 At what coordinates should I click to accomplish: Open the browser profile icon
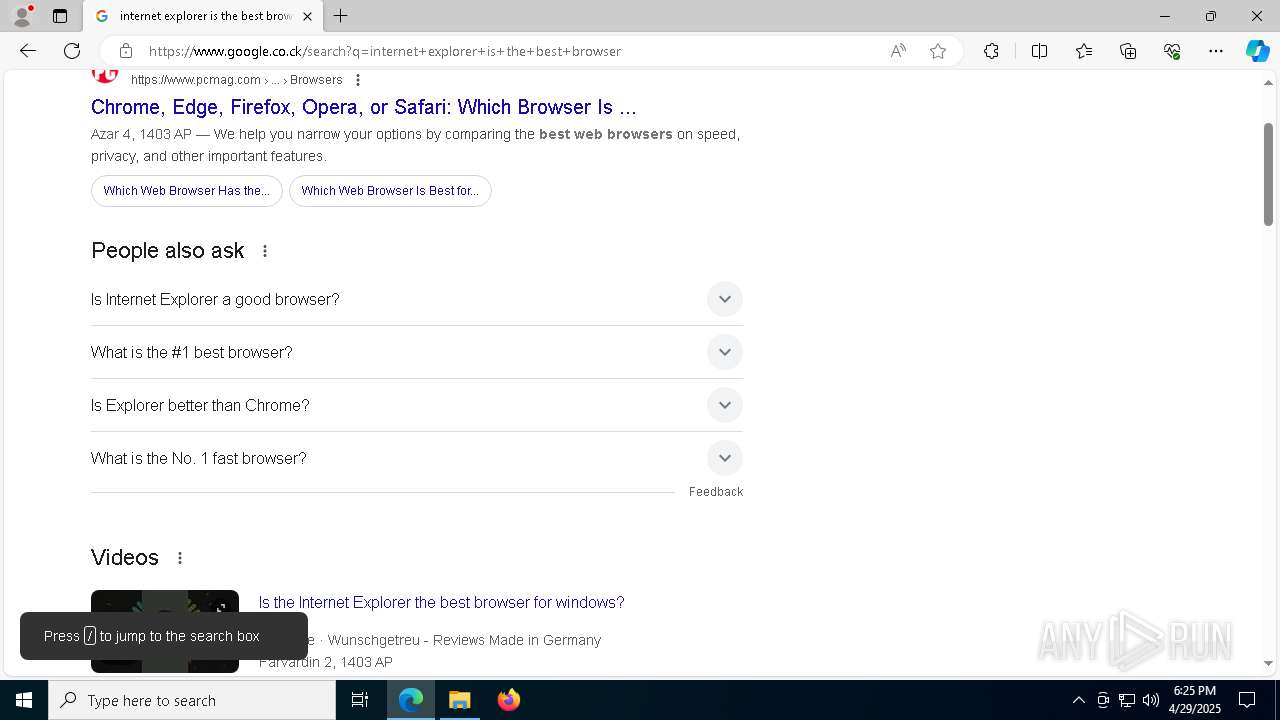(x=22, y=16)
